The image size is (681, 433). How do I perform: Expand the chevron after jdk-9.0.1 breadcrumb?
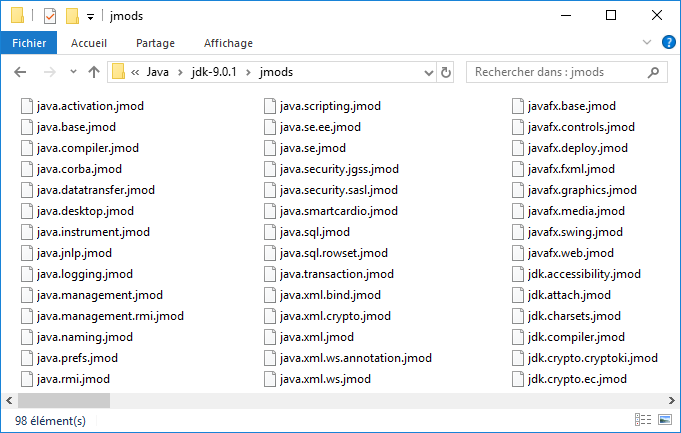pos(248,72)
